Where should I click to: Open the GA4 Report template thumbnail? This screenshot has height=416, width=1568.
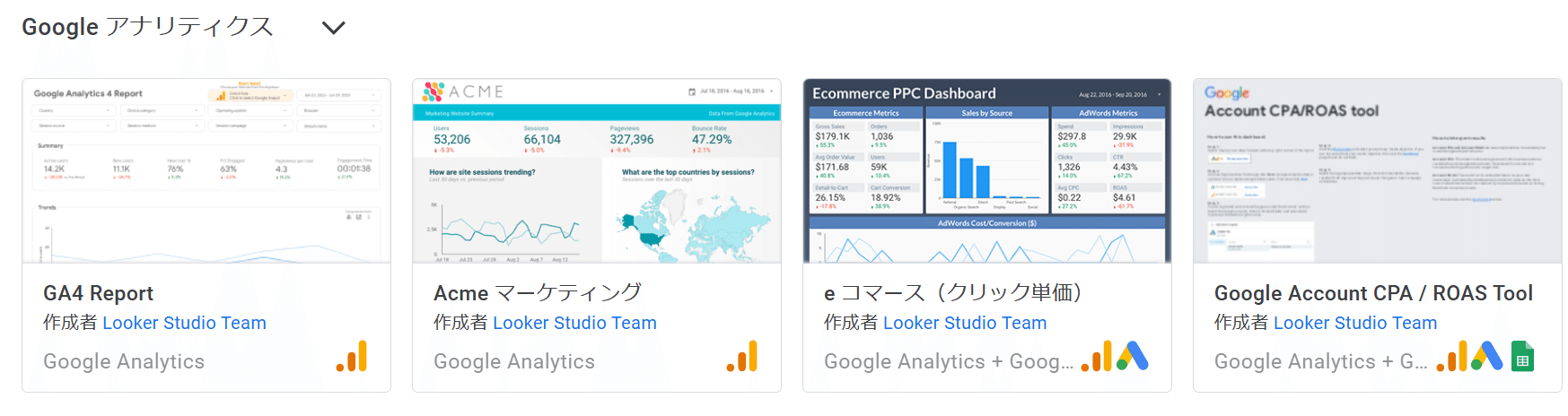click(x=206, y=171)
